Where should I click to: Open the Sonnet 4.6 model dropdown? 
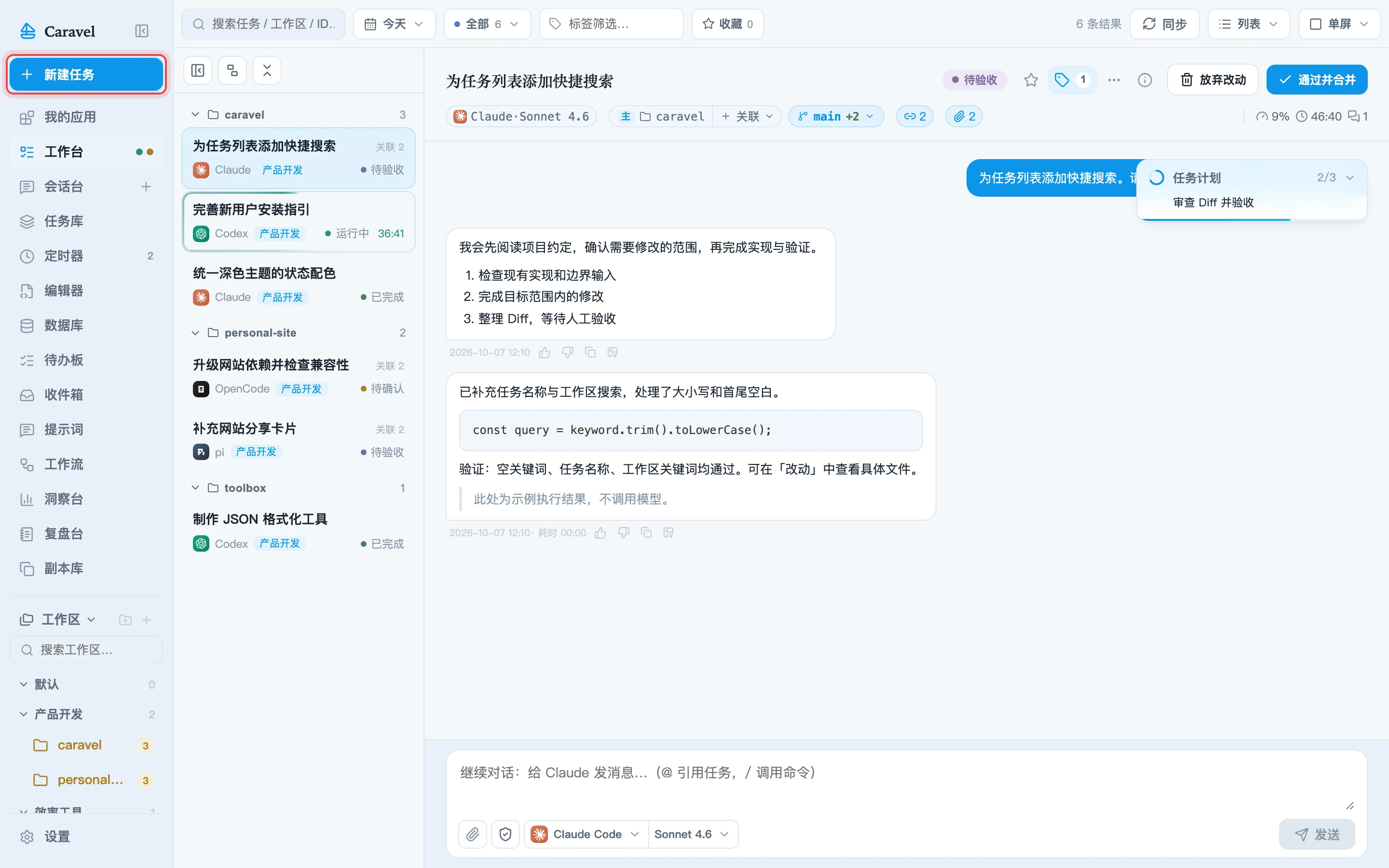point(692,834)
